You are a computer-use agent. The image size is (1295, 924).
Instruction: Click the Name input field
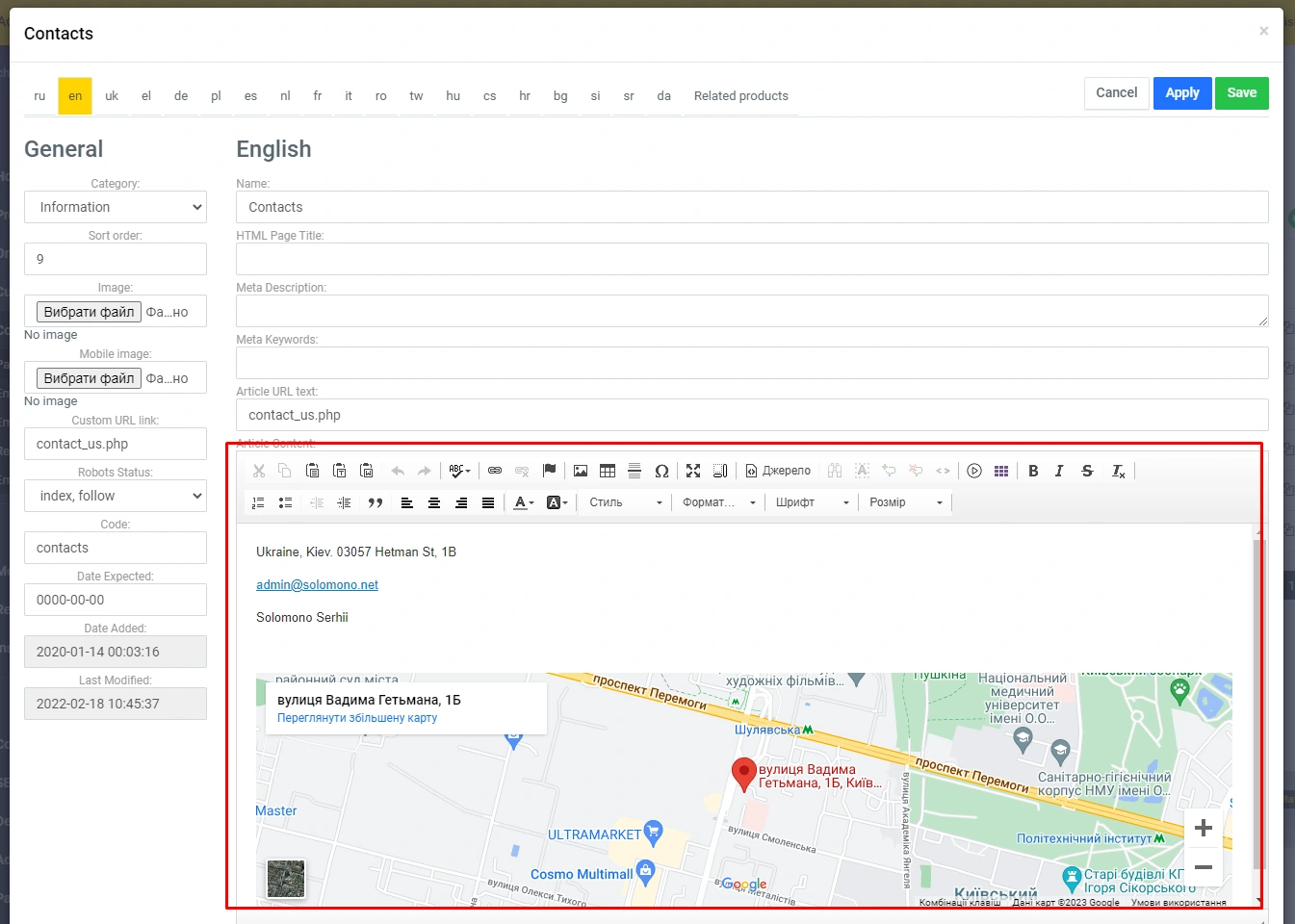coord(751,207)
